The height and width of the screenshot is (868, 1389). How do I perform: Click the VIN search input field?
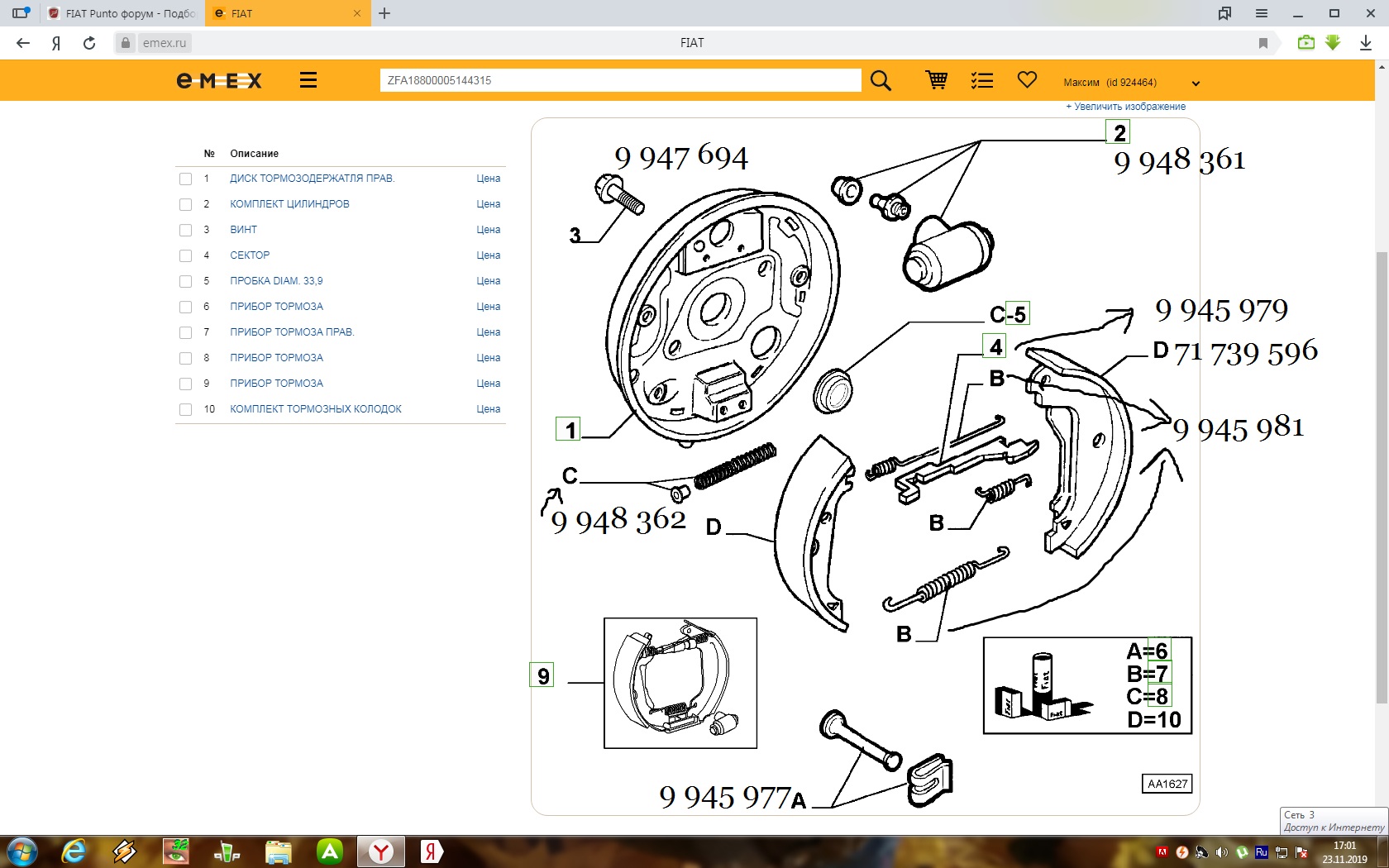coord(620,80)
